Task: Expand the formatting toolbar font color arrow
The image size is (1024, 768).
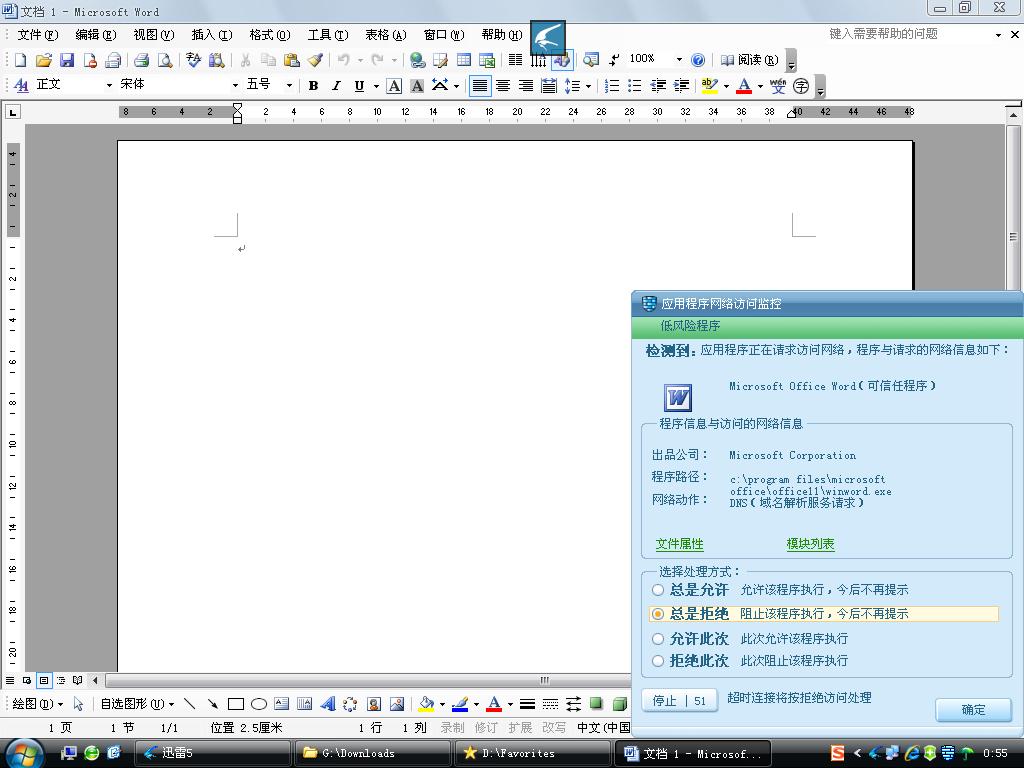Action: tap(760, 86)
